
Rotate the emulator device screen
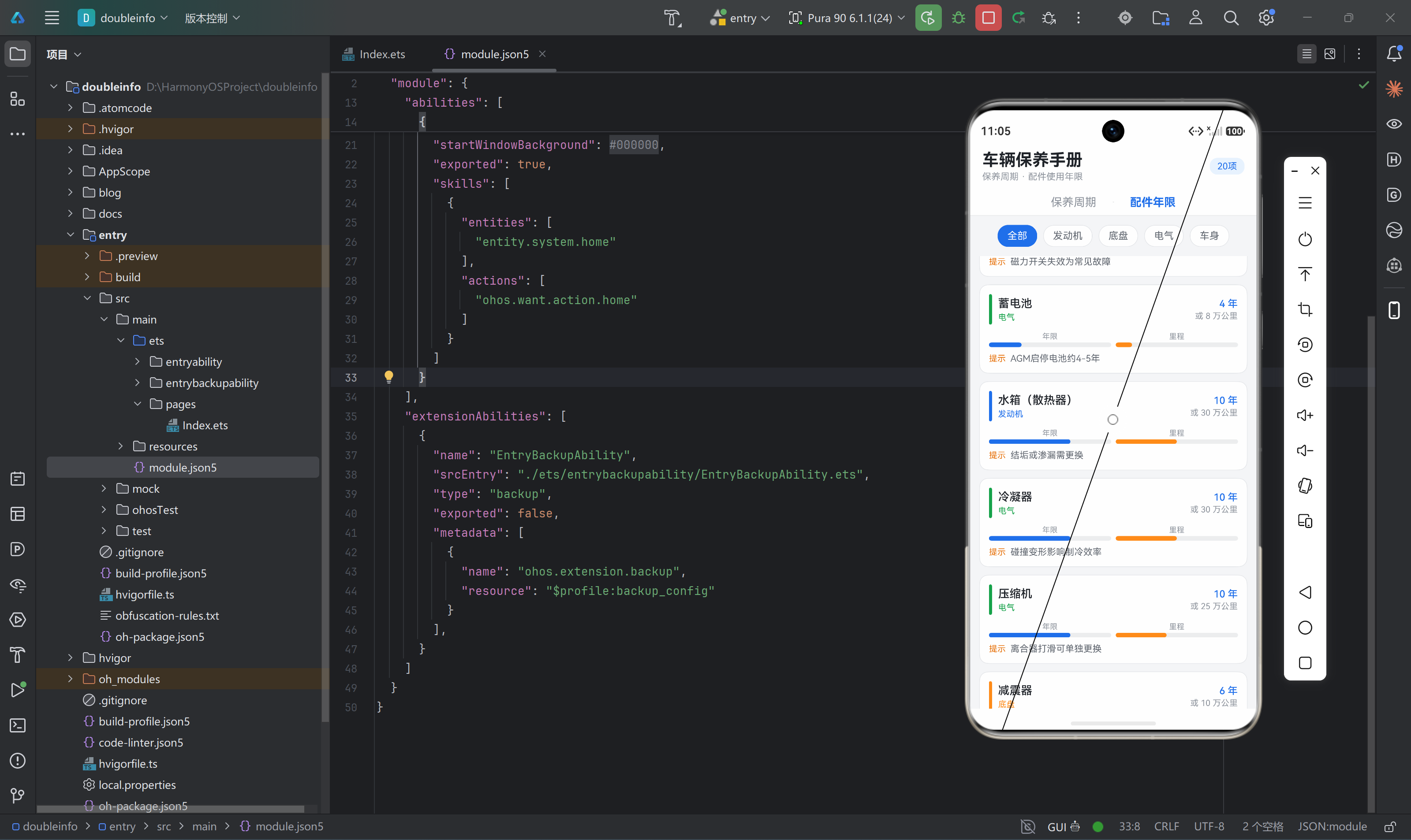[x=1305, y=486]
